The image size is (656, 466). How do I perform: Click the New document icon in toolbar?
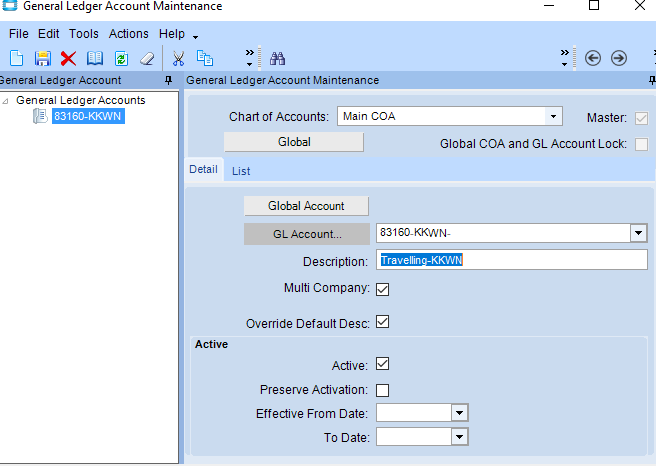(x=16, y=58)
